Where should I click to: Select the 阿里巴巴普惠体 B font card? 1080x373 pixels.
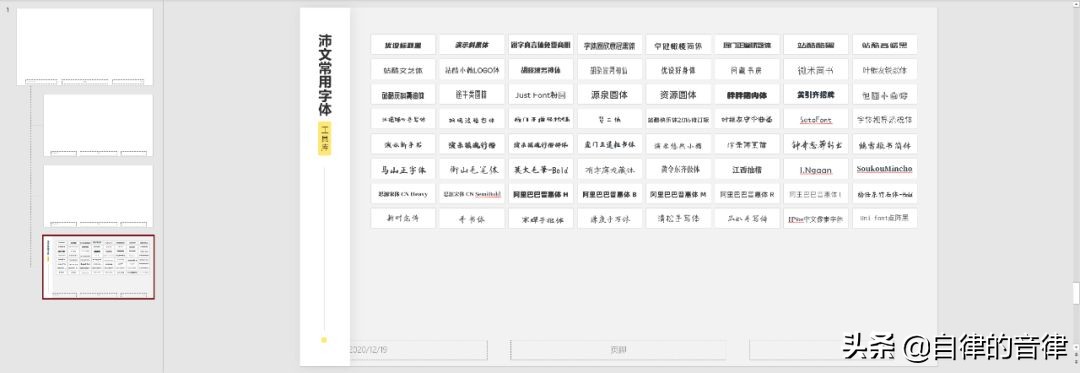point(610,193)
